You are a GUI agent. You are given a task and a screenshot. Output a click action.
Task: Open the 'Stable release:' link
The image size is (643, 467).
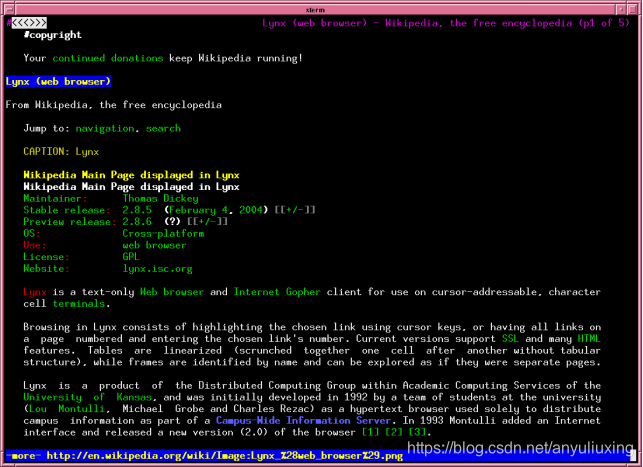67,210
